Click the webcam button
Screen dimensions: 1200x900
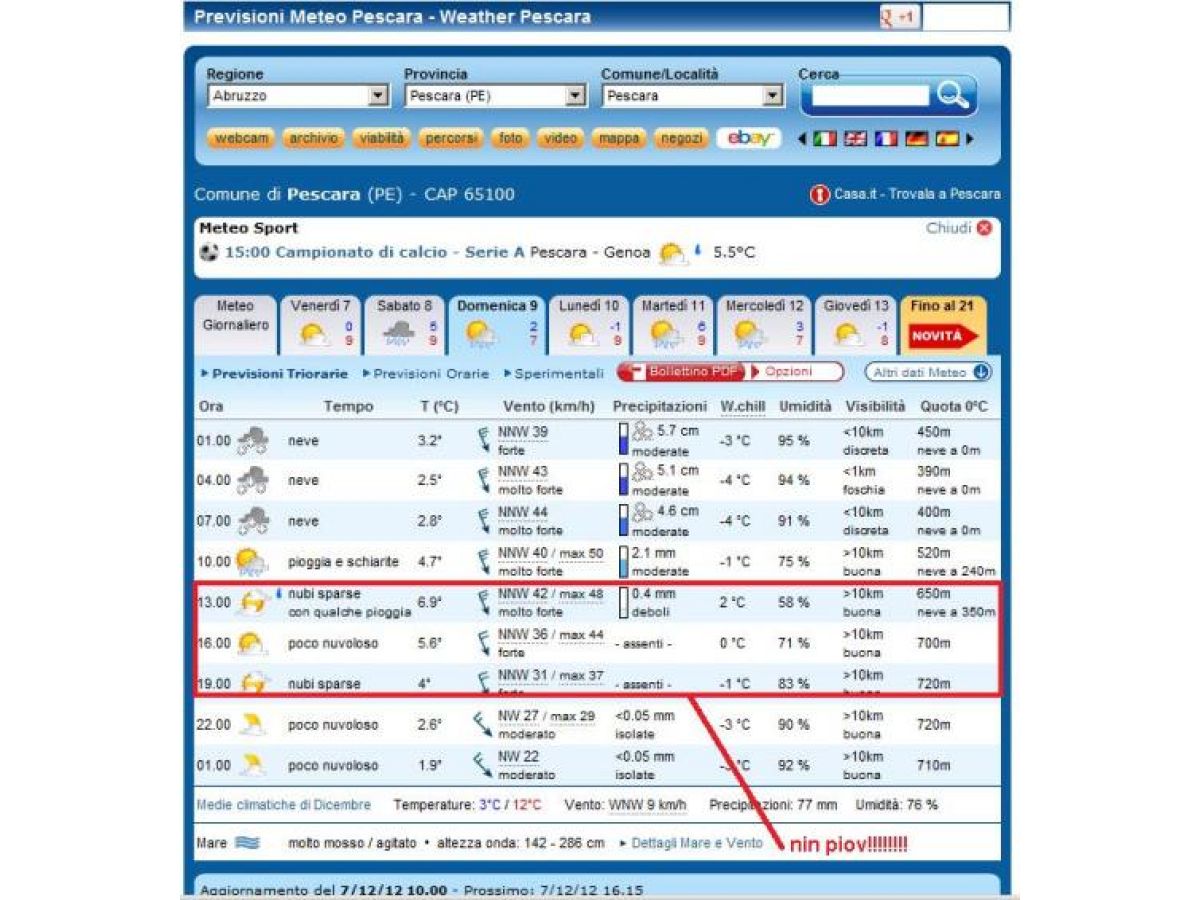coord(241,139)
